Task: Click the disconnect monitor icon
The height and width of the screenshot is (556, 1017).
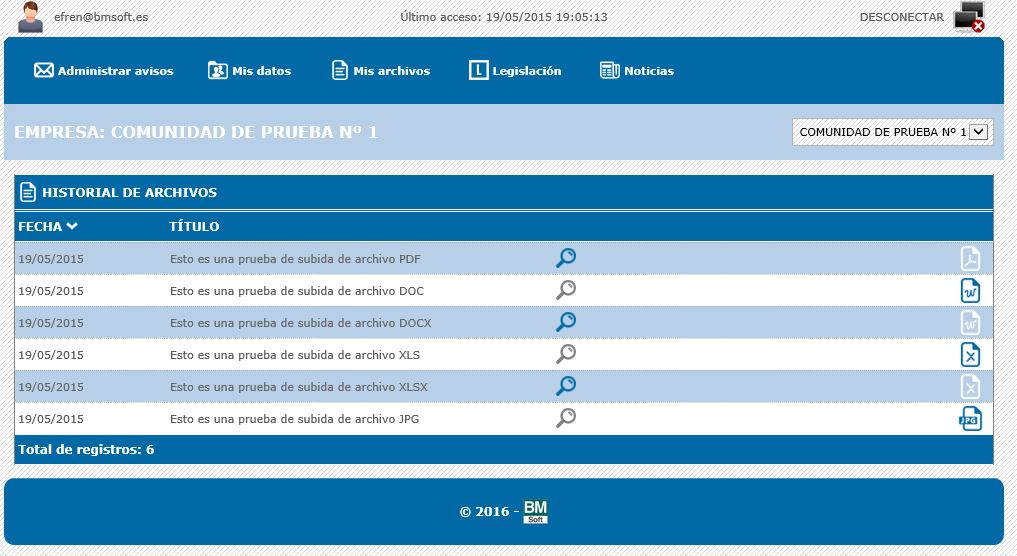Action: point(969,18)
